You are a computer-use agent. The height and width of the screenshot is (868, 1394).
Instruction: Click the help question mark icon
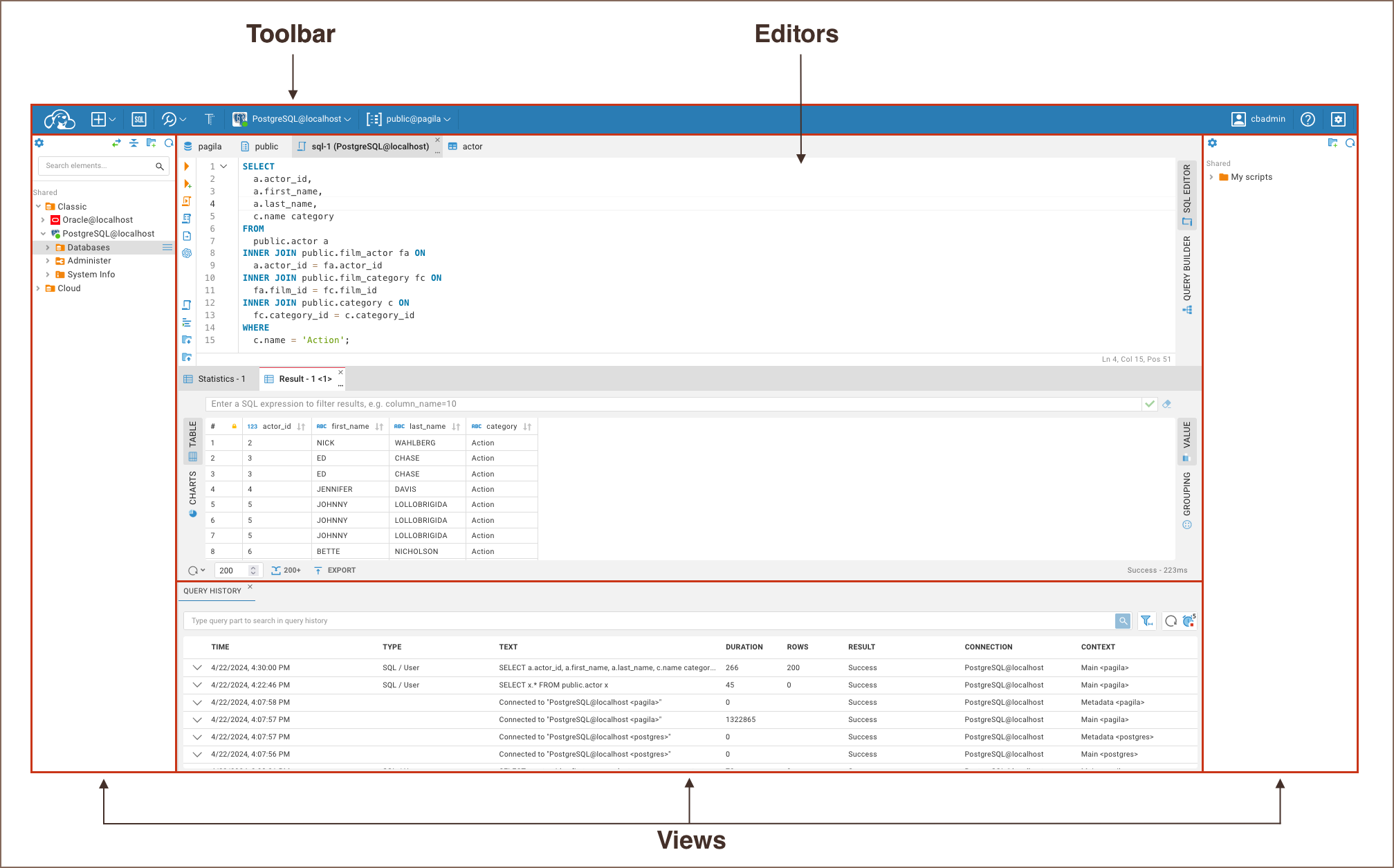[x=1307, y=119]
